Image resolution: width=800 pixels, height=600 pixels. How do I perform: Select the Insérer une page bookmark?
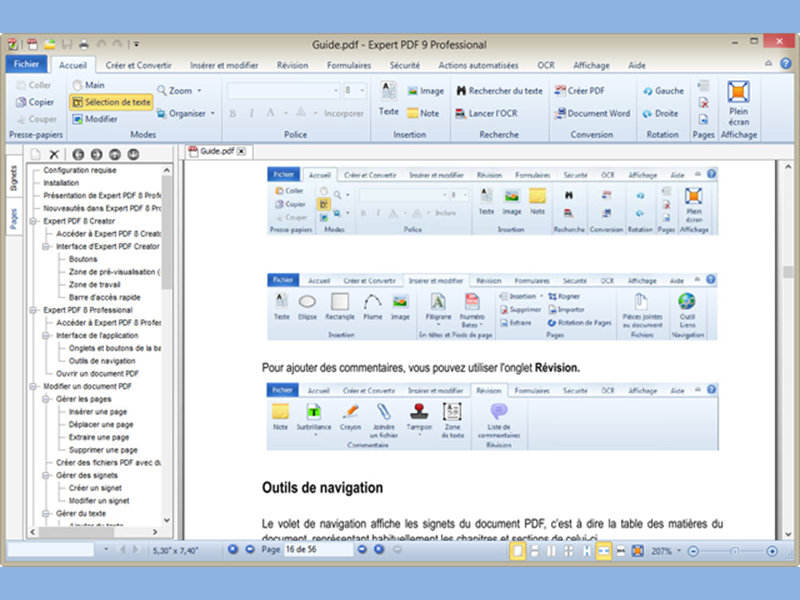[x=98, y=412]
